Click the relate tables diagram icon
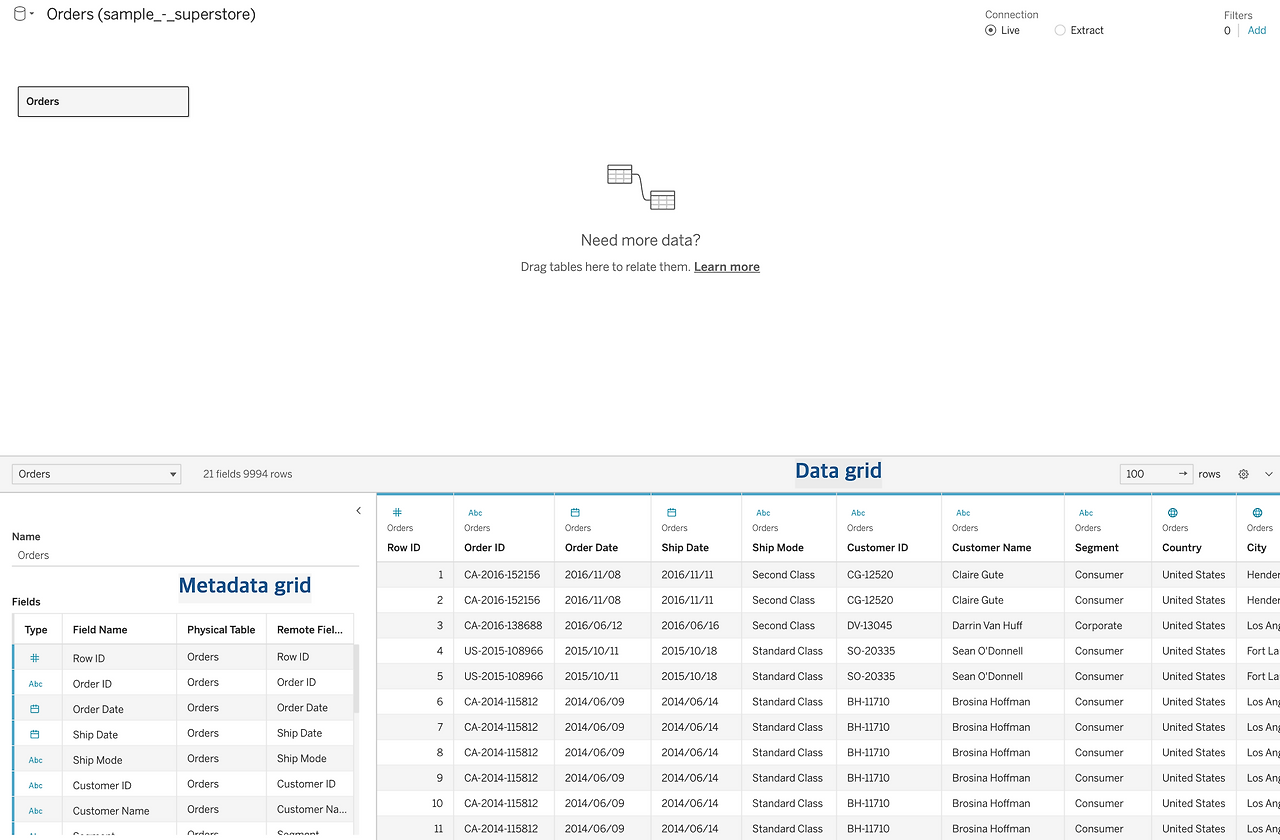Screen dimensions: 1280x840 (641, 187)
